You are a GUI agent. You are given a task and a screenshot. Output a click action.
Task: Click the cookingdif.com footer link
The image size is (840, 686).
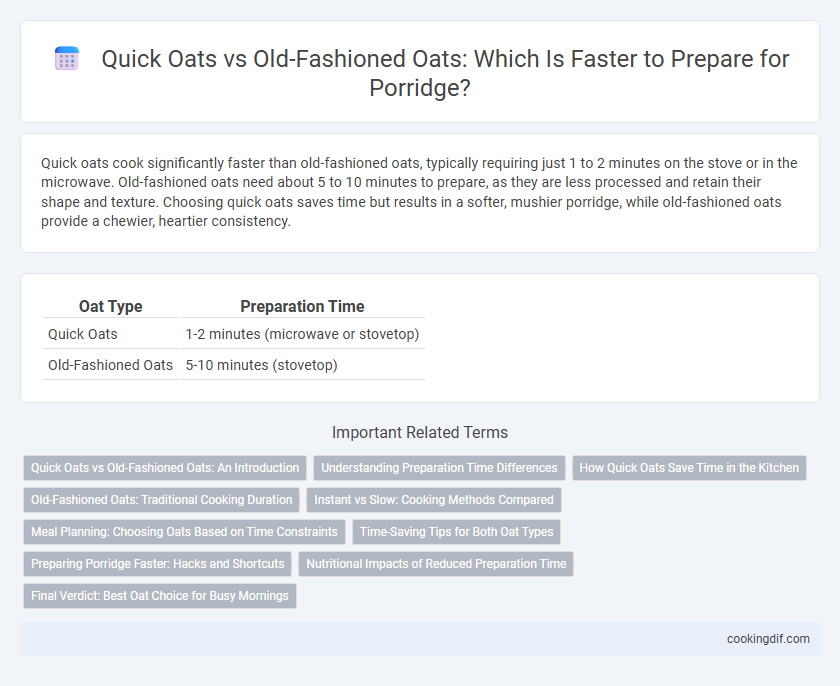[x=768, y=639]
